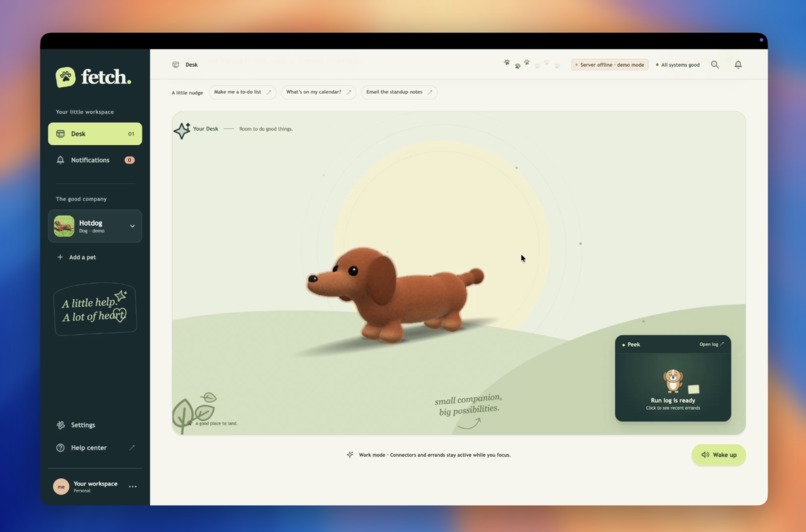Viewport: 806px width, 532px height.
Task: Click the external arrow next to Help center
Action: 132,448
